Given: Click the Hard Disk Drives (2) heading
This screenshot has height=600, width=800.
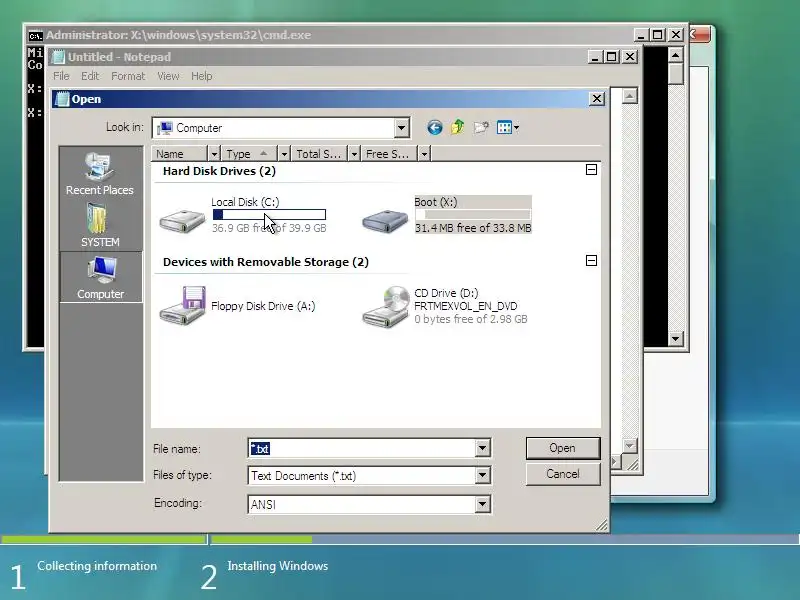Looking at the screenshot, I should (x=219, y=171).
